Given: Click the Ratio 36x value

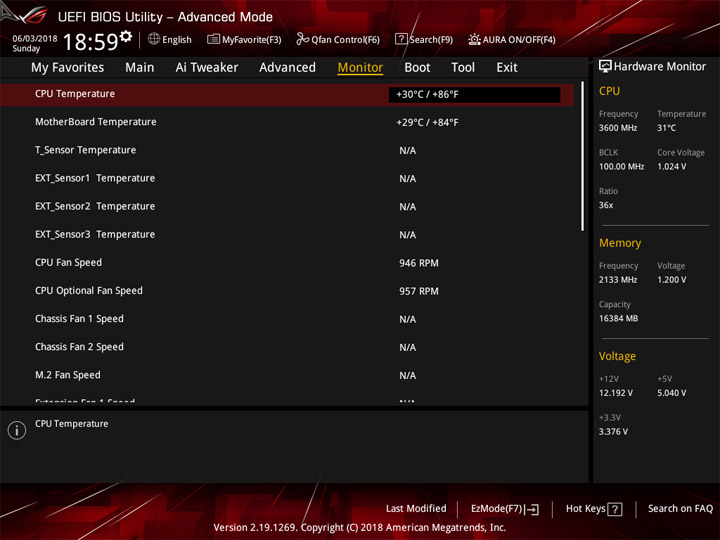Looking at the screenshot, I should pos(606,205).
